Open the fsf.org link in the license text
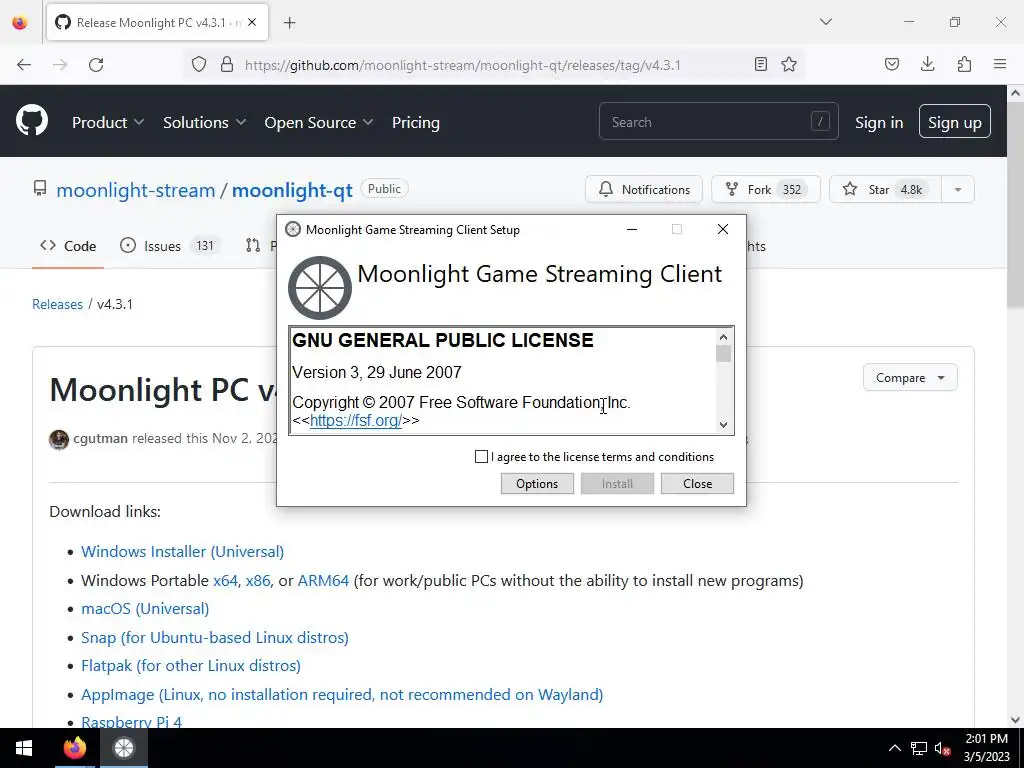The width and height of the screenshot is (1024, 768). point(355,421)
